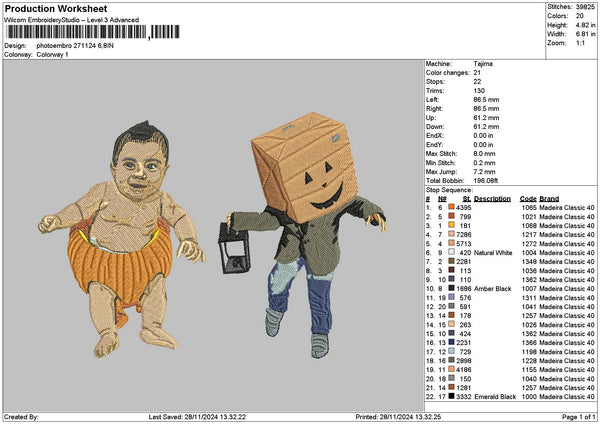Choose the Amber Black thread swatch

point(452,289)
